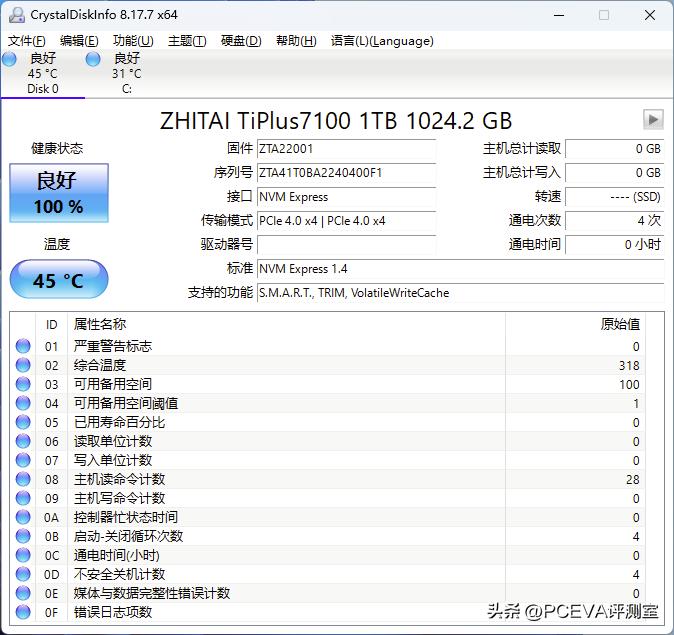Screen dimensions: 674x635
Task: Click status orb for attribute 08 主机读命令计数
Action: [x=23, y=479]
